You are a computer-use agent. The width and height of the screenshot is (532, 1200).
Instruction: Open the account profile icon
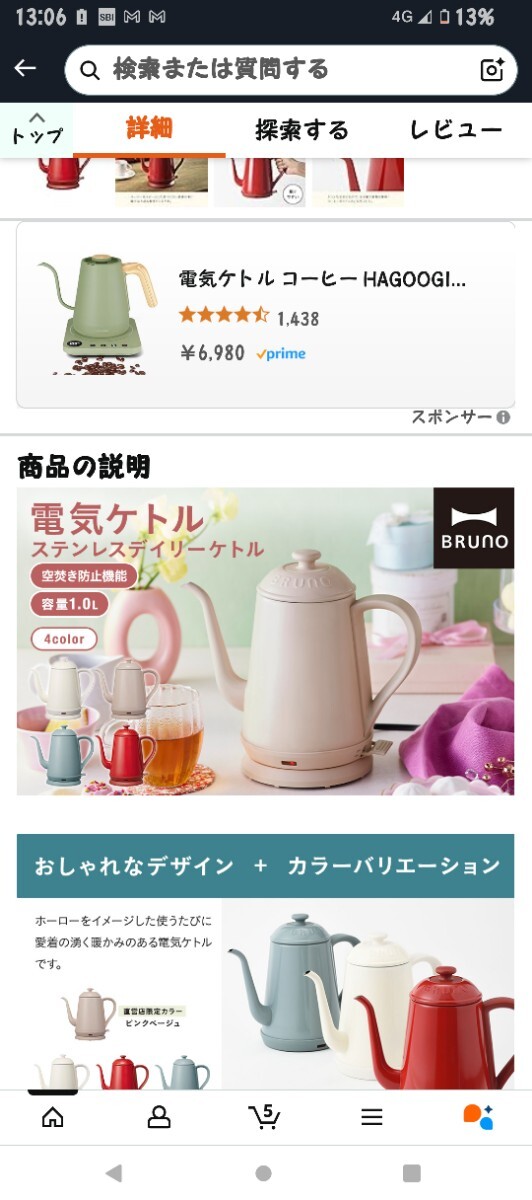pos(159,1117)
